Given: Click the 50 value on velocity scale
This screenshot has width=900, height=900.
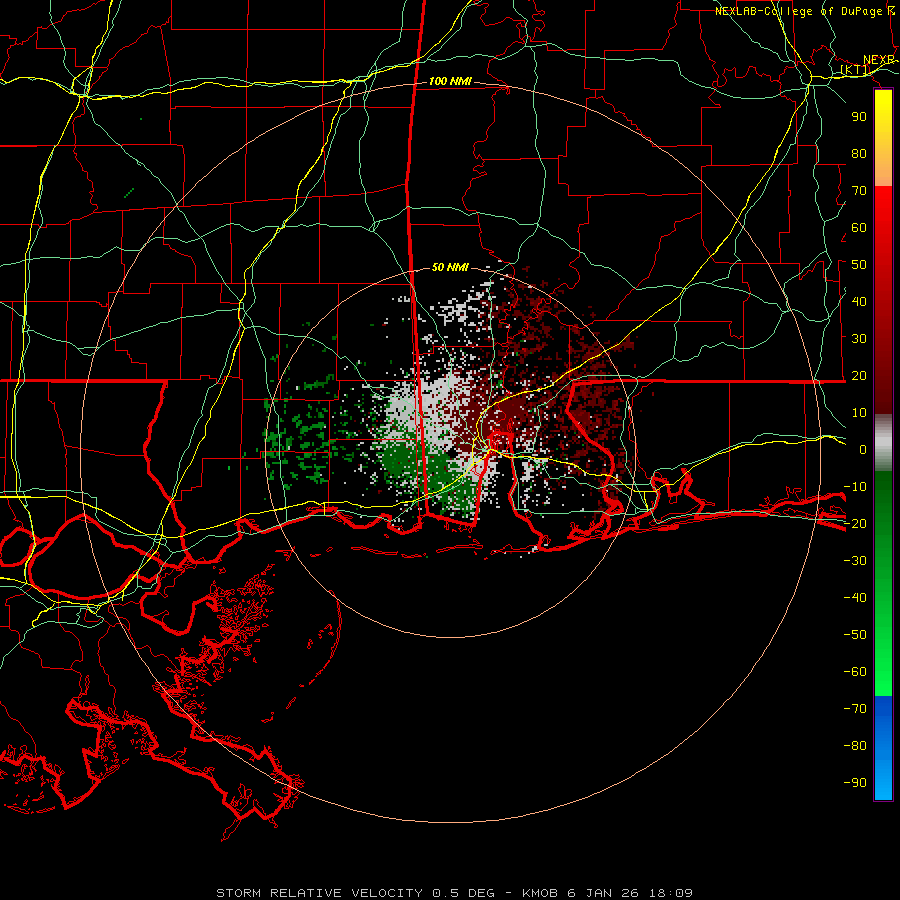Looking at the screenshot, I should (x=859, y=265).
